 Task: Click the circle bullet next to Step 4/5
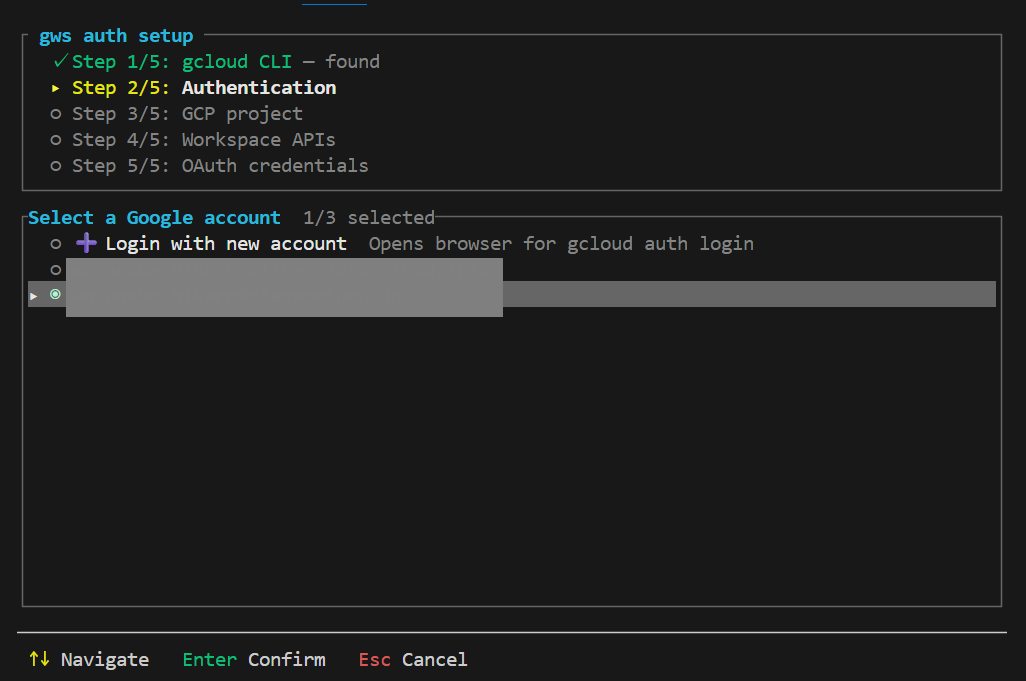pos(56,140)
